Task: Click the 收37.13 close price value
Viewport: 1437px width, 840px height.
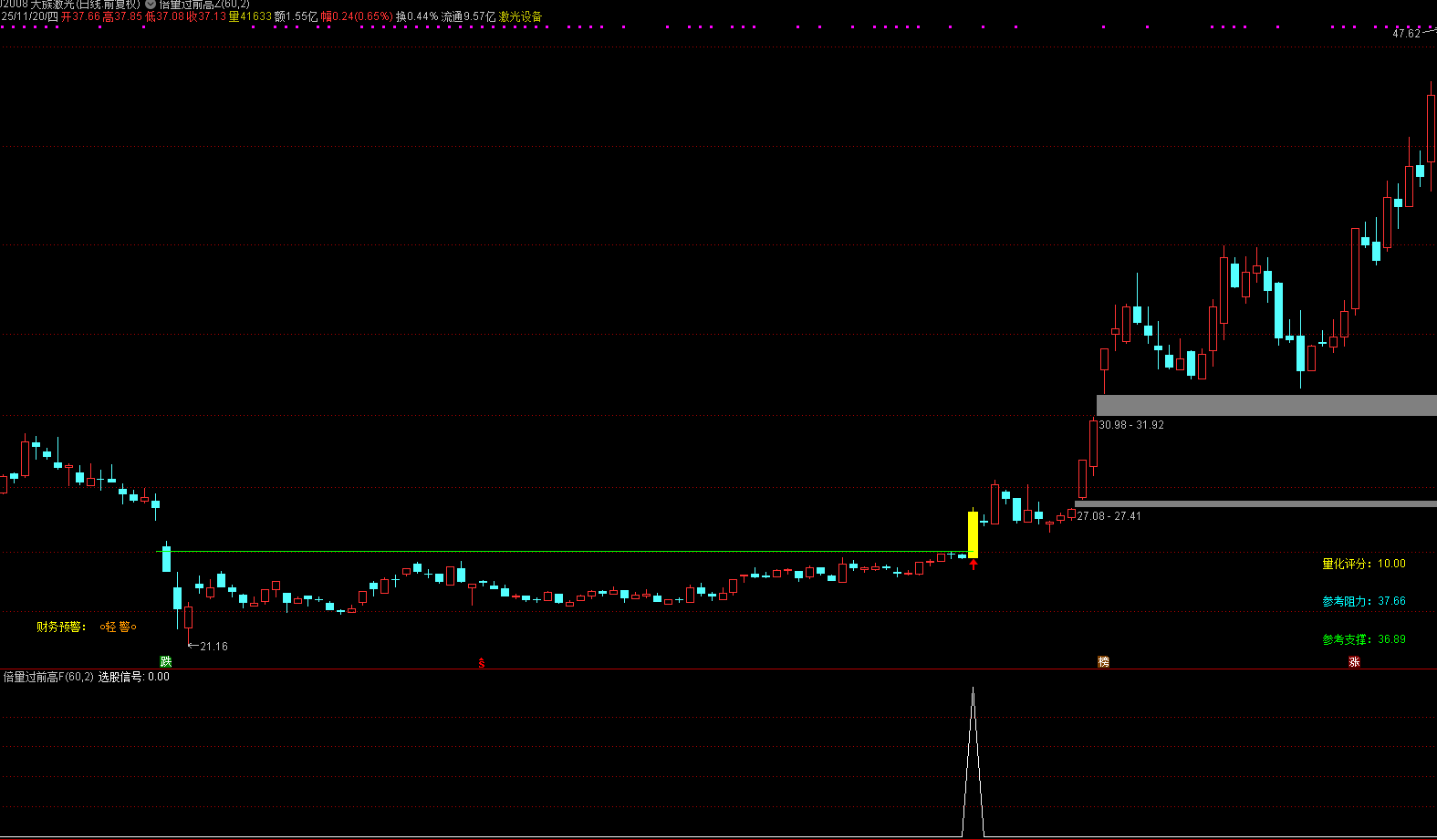Action: [x=206, y=16]
